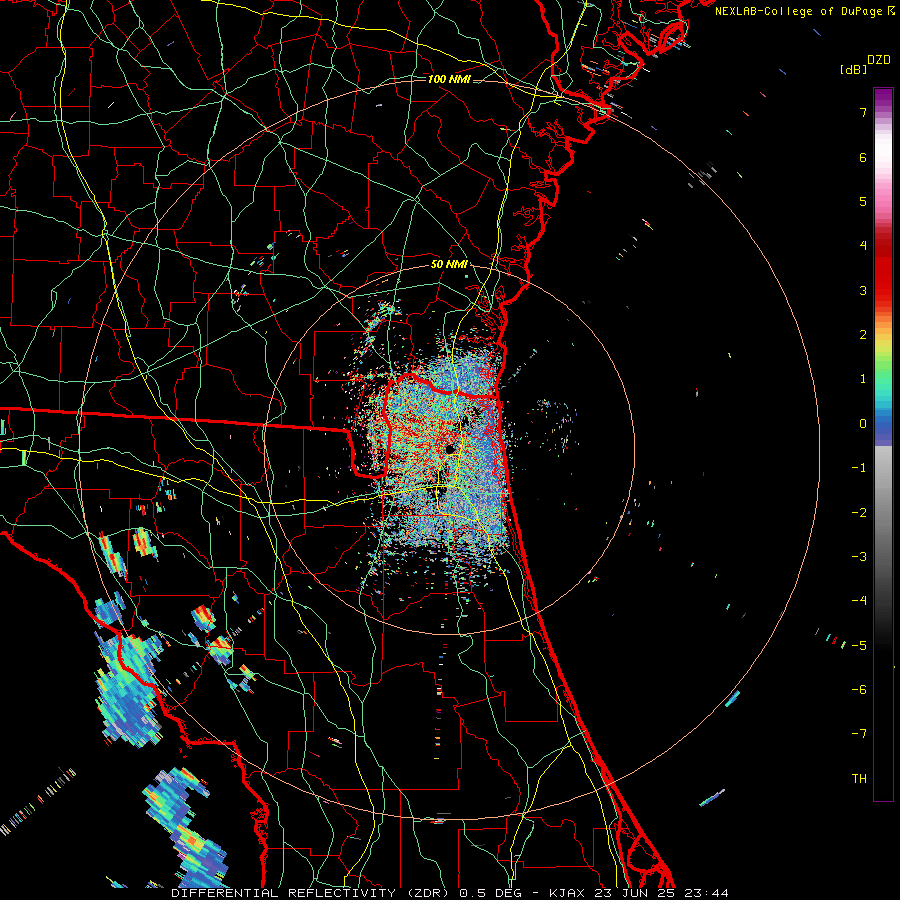The width and height of the screenshot is (900, 900).
Task: Click the 0.5 DEG elevation angle text
Action: pos(490,893)
